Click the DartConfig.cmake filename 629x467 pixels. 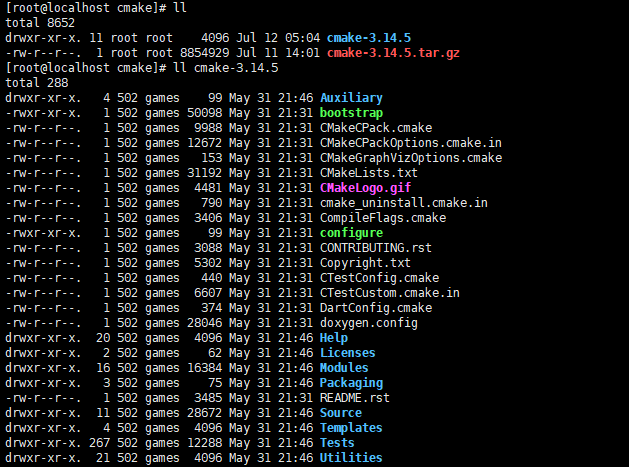click(376, 308)
